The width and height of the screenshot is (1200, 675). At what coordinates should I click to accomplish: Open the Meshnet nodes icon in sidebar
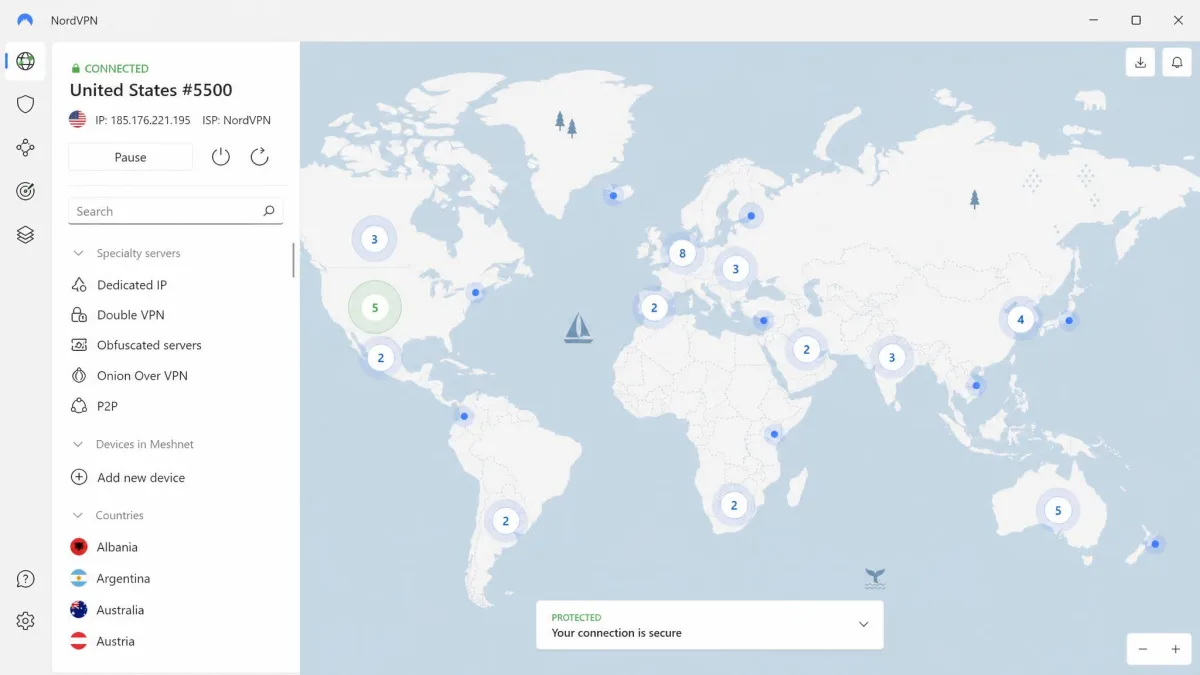[26, 148]
